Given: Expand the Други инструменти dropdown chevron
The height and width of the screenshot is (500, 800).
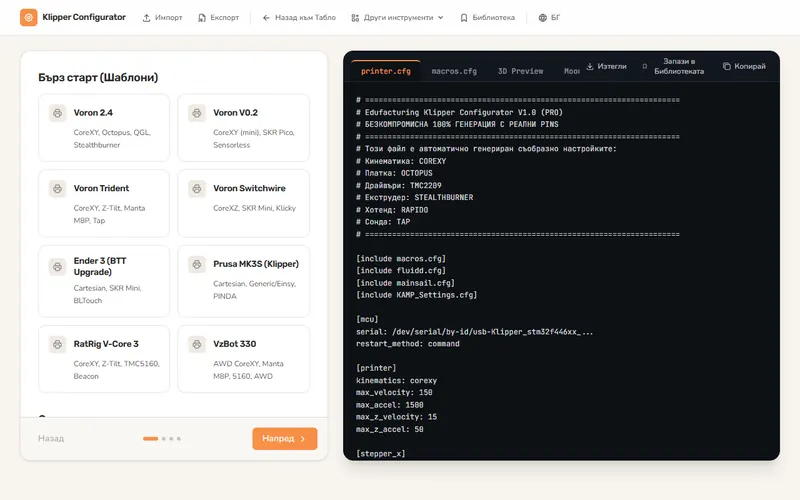Looking at the screenshot, I should pos(441,18).
